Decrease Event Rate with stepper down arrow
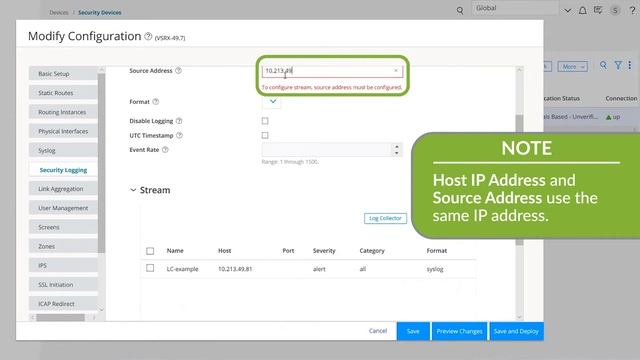The height and width of the screenshot is (360, 640). [396, 153]
